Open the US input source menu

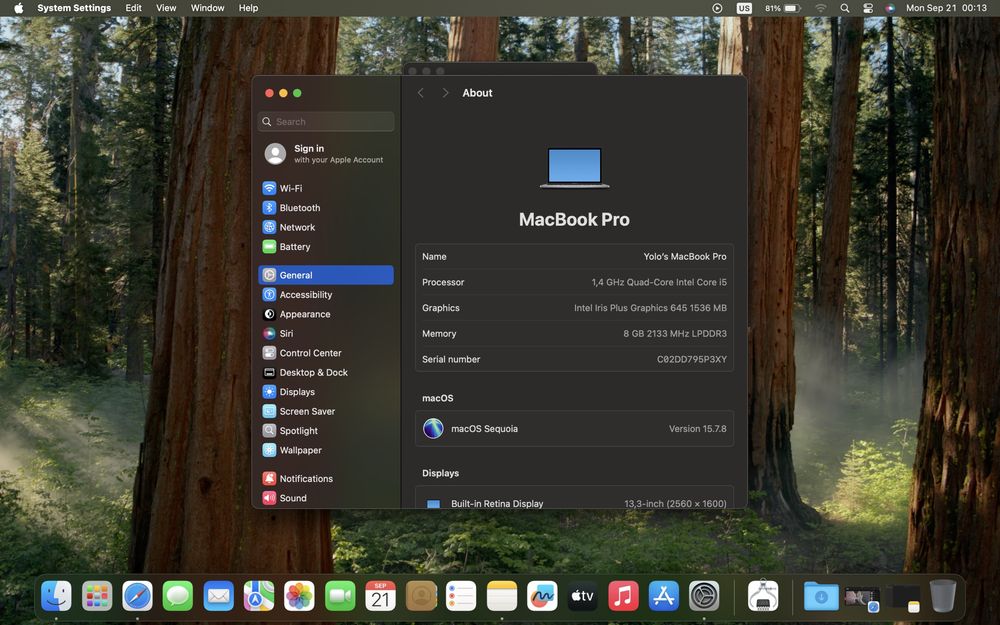point(744,8)
